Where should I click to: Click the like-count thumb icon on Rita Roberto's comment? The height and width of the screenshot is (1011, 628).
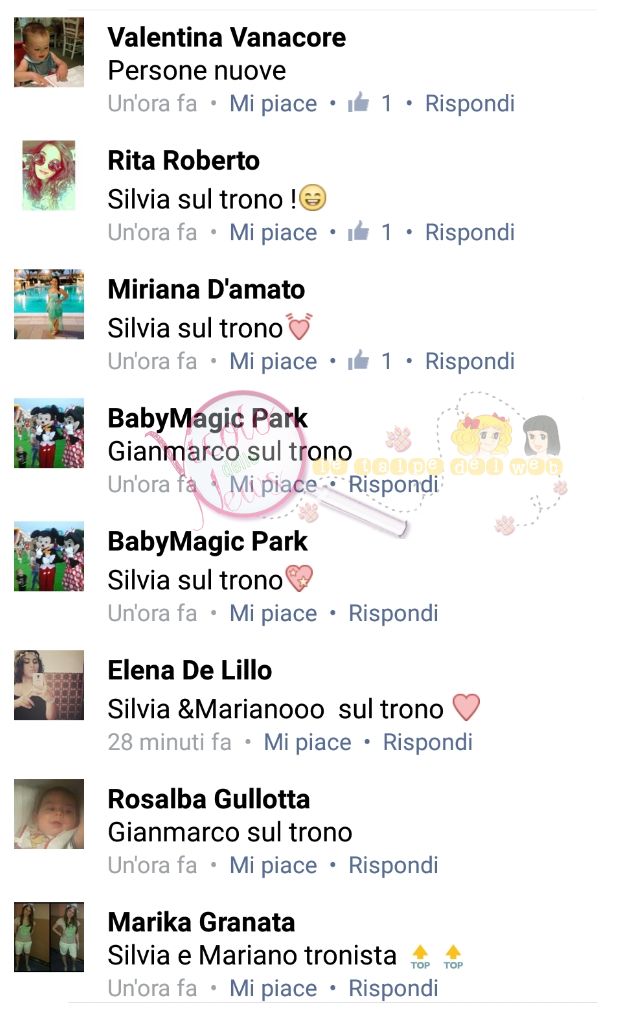(358, 231)
